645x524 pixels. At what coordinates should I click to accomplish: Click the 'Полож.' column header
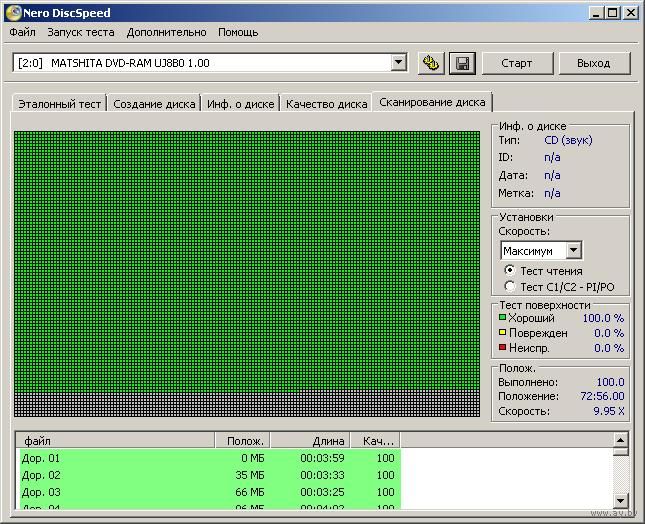242,441
